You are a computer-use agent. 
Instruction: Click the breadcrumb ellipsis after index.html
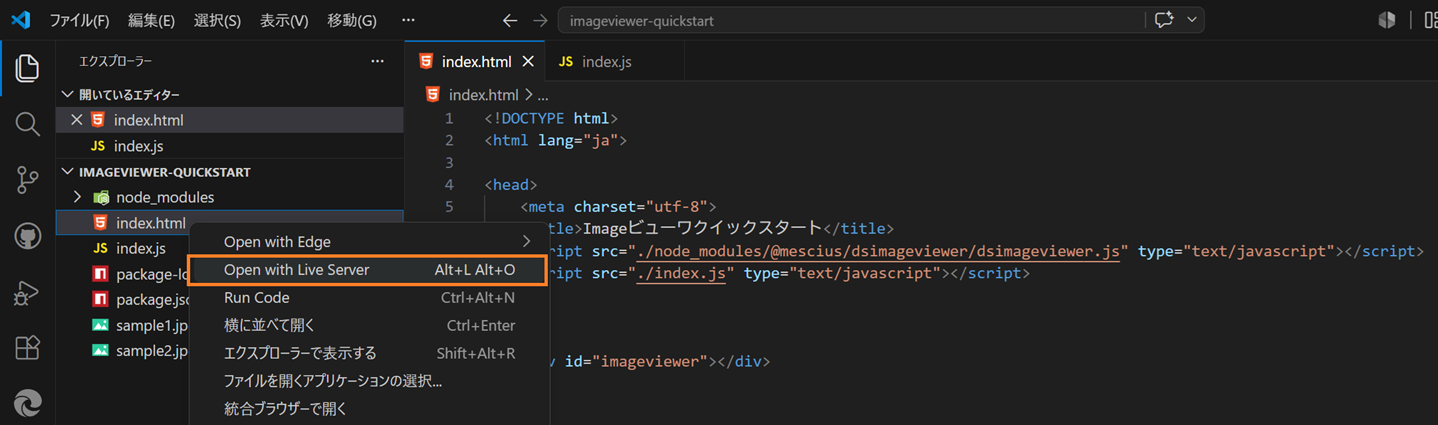[543, 96]
